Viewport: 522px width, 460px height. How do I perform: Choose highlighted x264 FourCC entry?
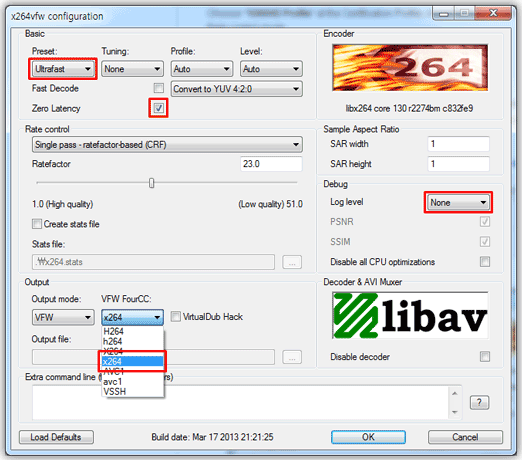point(132,361)
